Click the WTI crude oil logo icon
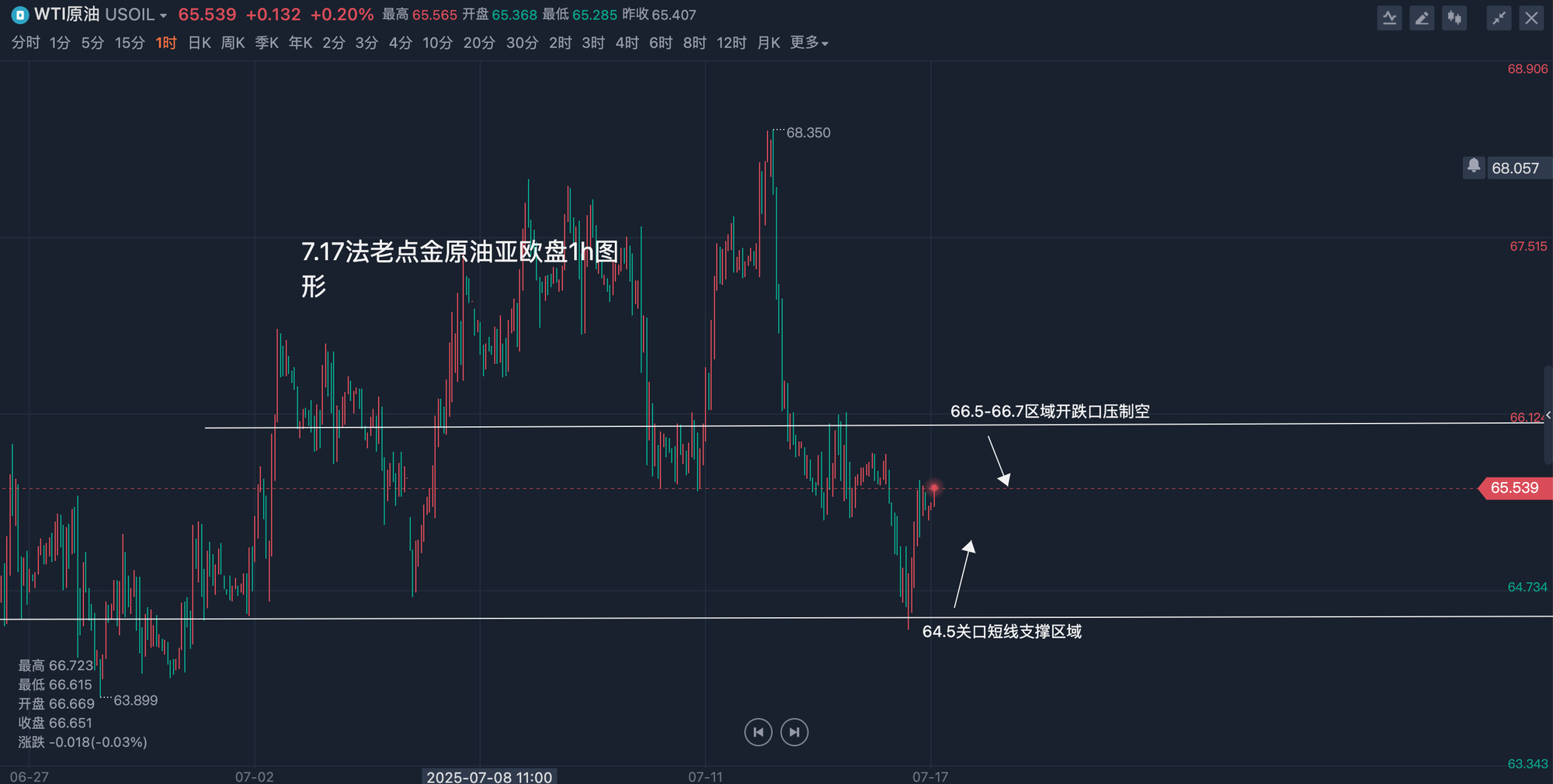The width and height of the screenshot is (1553, 784). pos(20,15)
